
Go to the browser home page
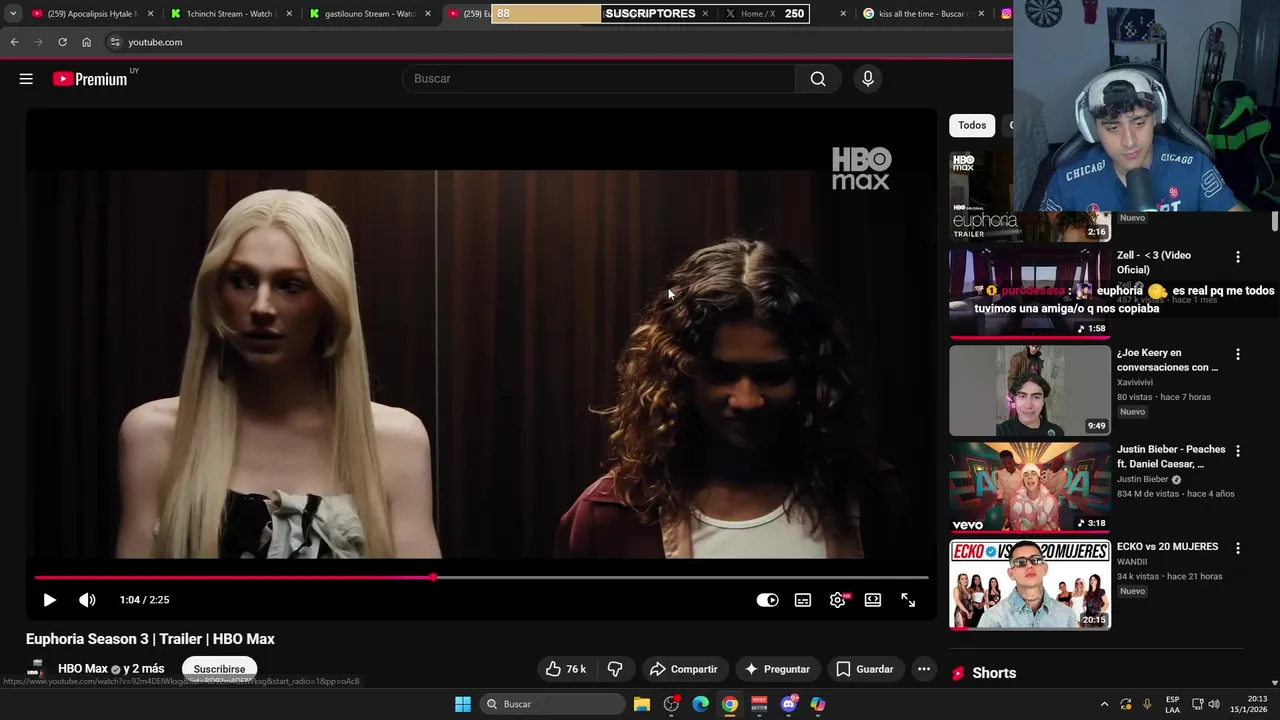coord(86,42)
